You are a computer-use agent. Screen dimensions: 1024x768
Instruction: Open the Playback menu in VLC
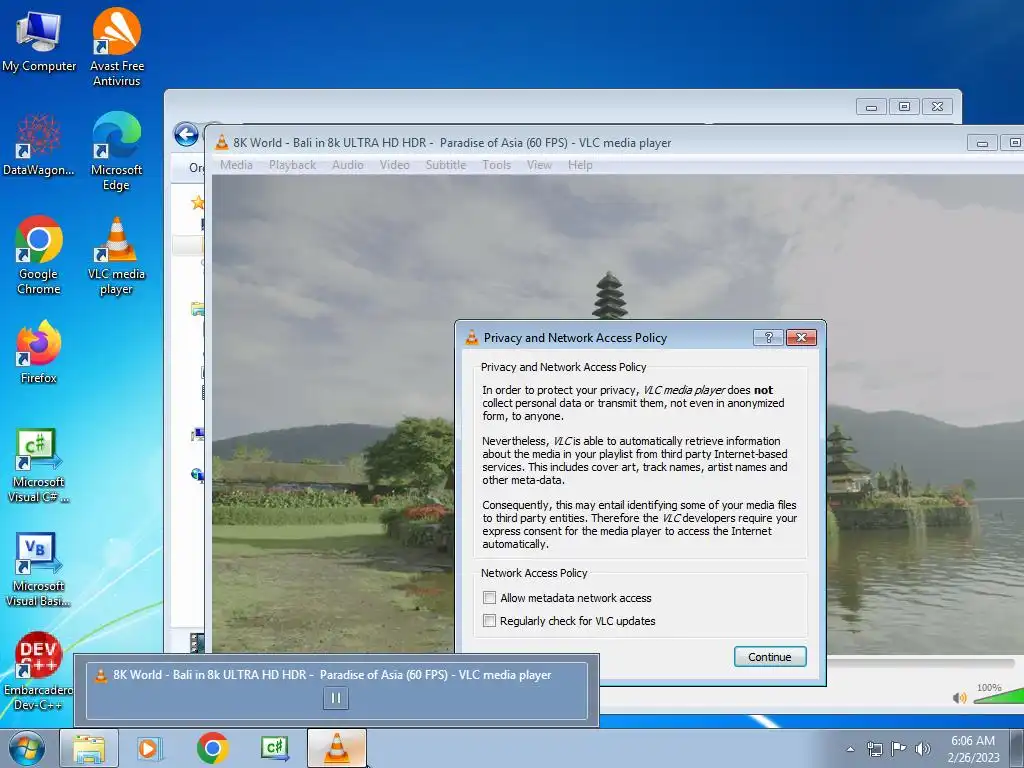[x=293, y=165]
